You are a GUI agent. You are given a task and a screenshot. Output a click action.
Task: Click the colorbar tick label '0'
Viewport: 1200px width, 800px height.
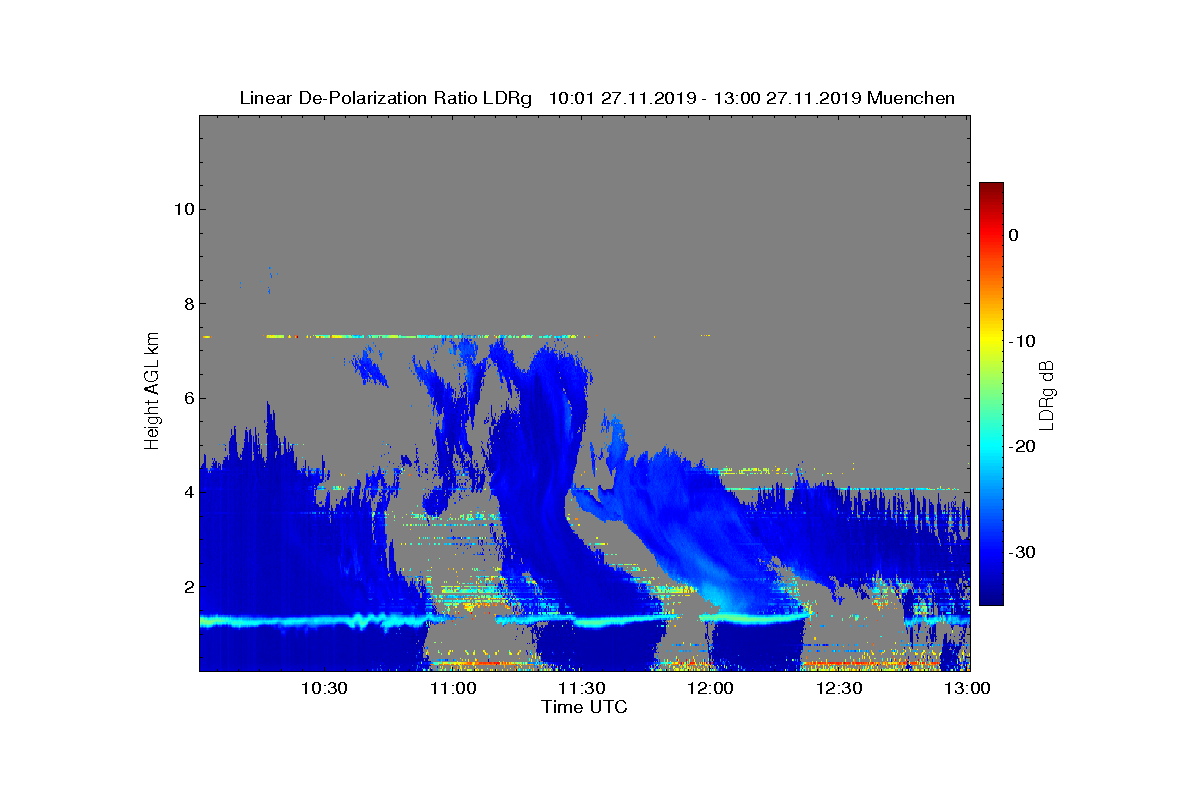(1014, 235)
